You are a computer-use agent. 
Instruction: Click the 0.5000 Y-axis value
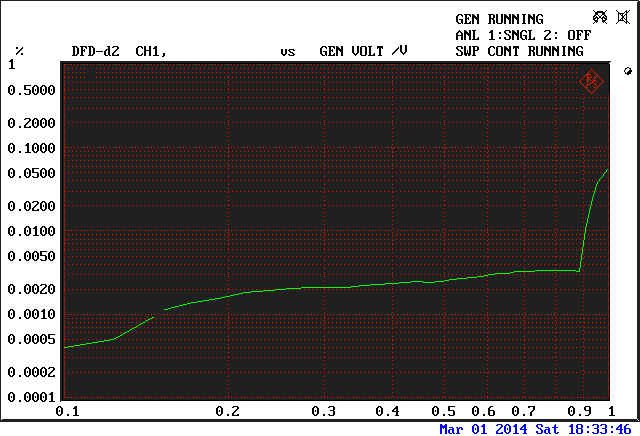click(31, 90)
